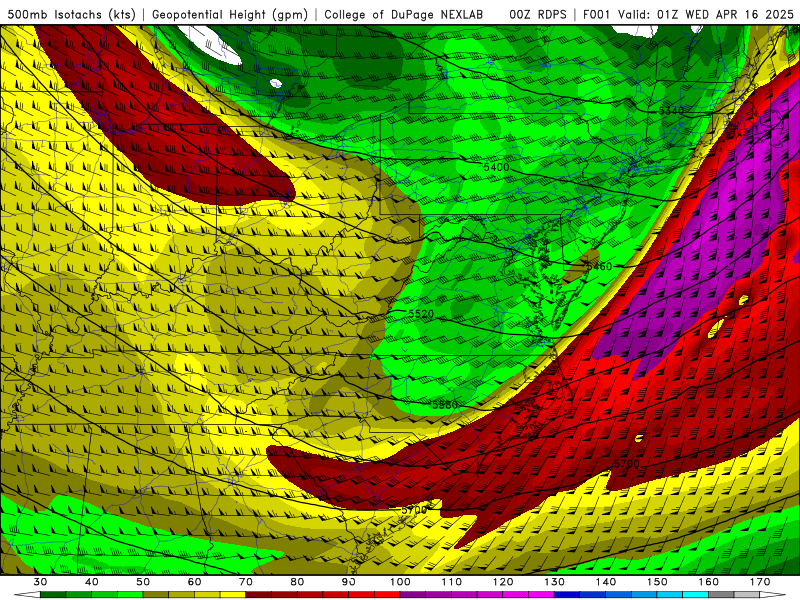Click the 5700 contour label inside bright red offshore band

[x=626, y=464]
